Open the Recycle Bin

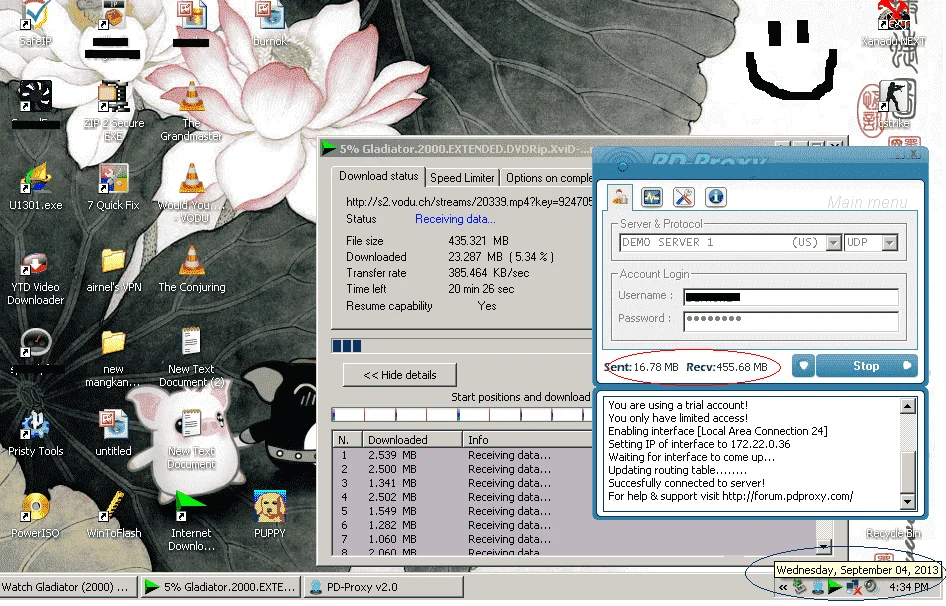[894, 534]
